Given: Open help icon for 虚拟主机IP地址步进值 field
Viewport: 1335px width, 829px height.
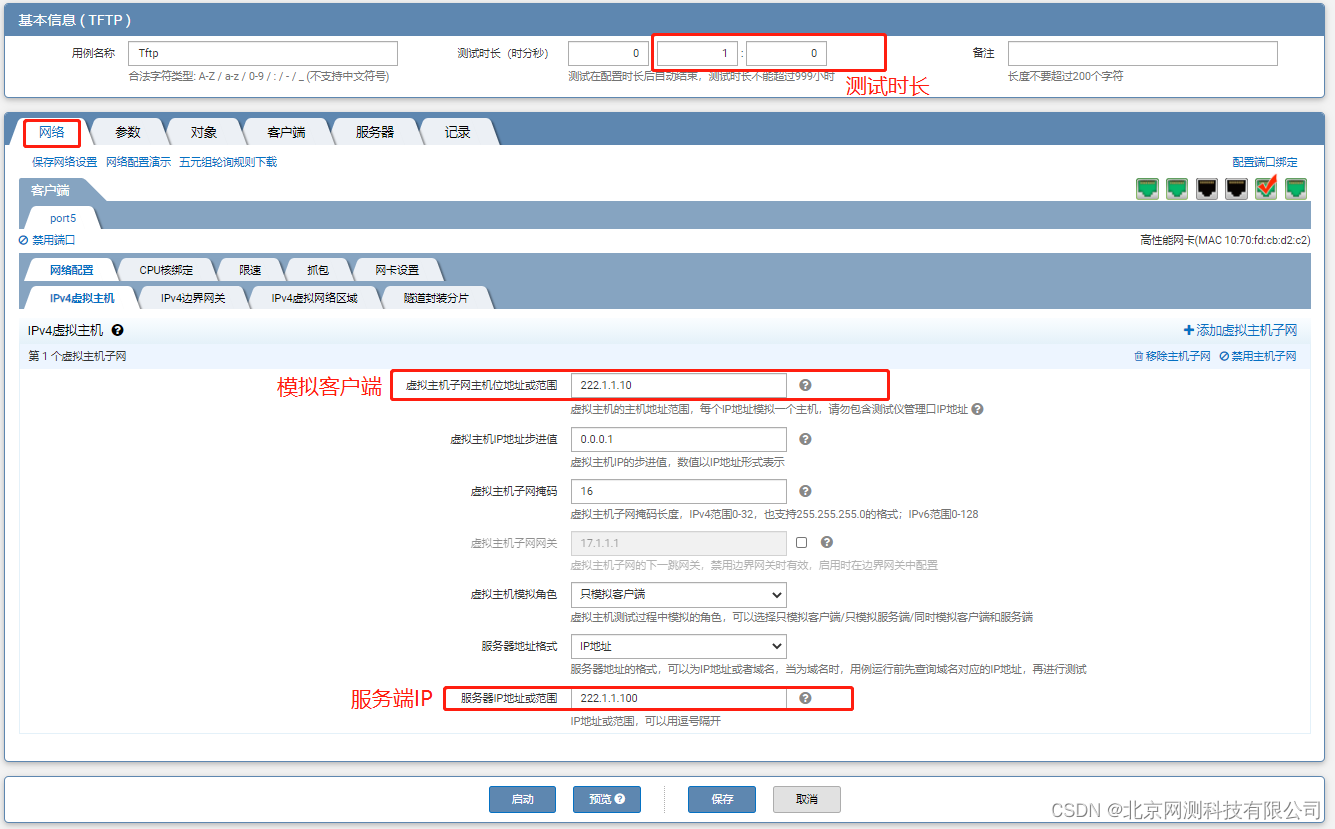Looking at the screenshot, I should pos(805,439).
